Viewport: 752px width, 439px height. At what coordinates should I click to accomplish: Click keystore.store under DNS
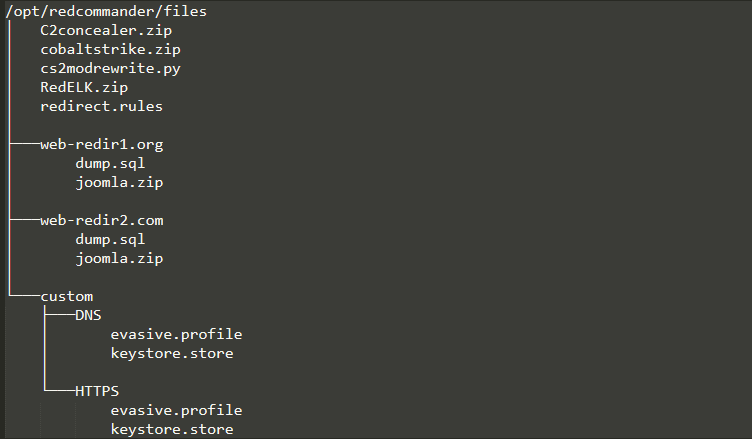point(172,353)
